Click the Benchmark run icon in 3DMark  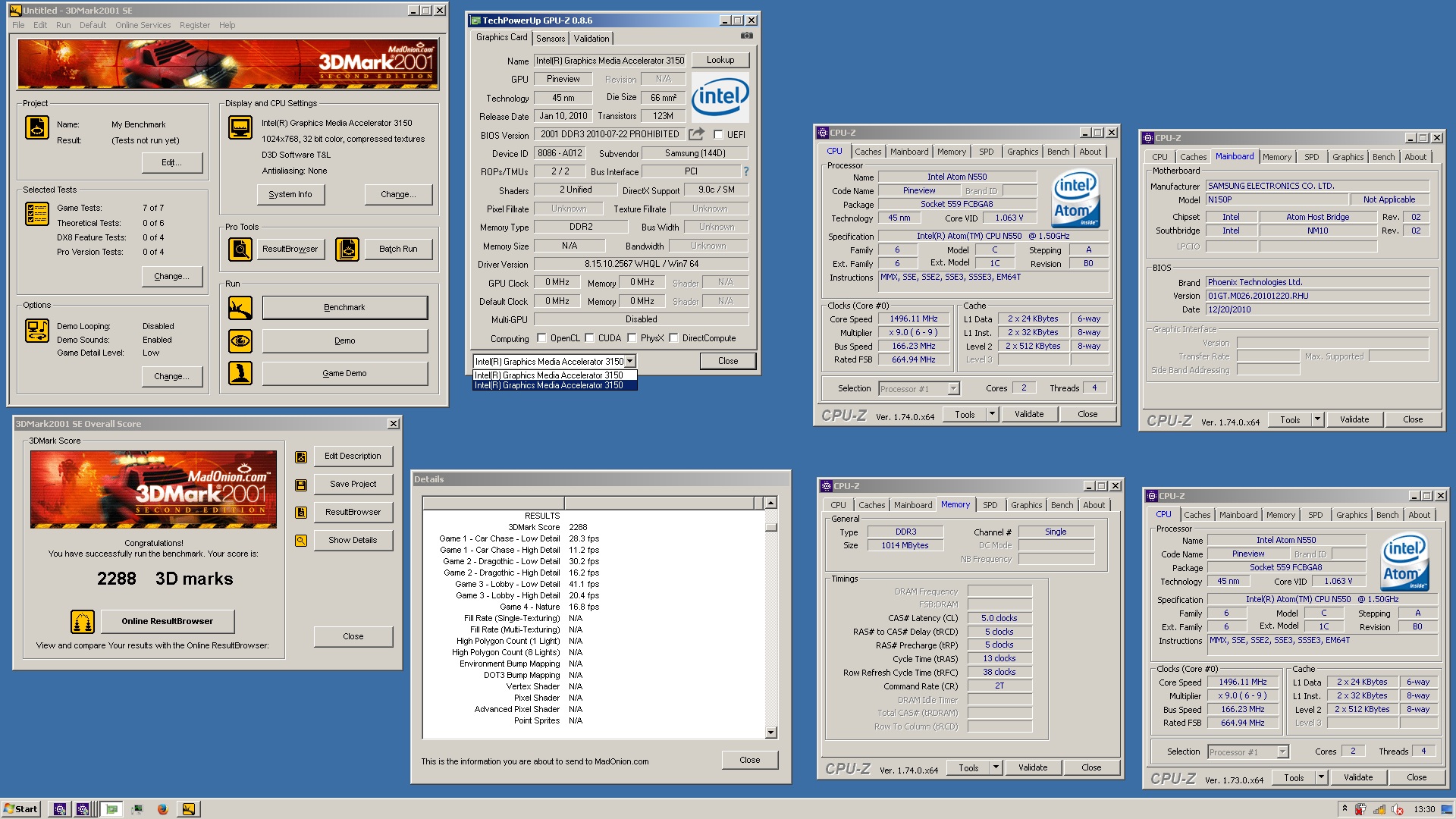pos(240,308)
